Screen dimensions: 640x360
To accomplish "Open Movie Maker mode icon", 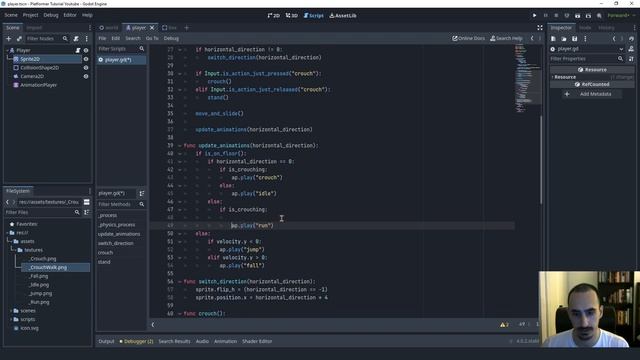I will [x=599, y=16].
